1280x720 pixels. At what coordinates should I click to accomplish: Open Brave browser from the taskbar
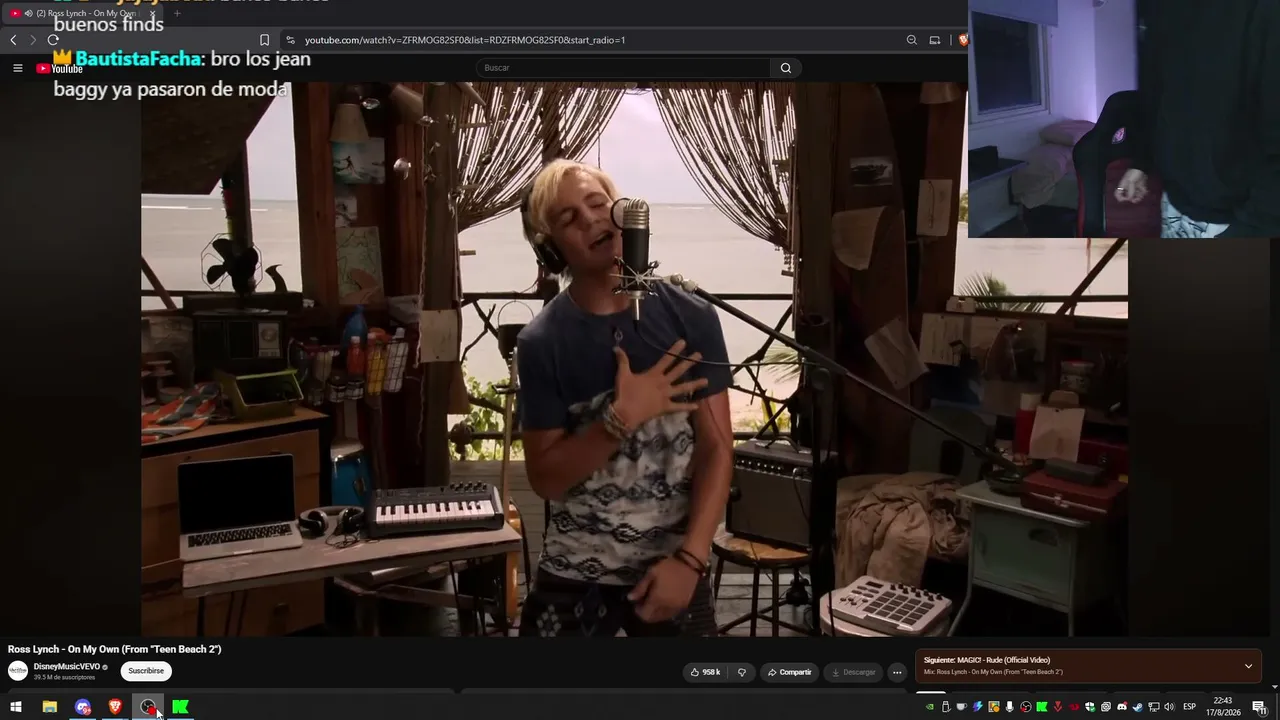(x=115, y=707)
